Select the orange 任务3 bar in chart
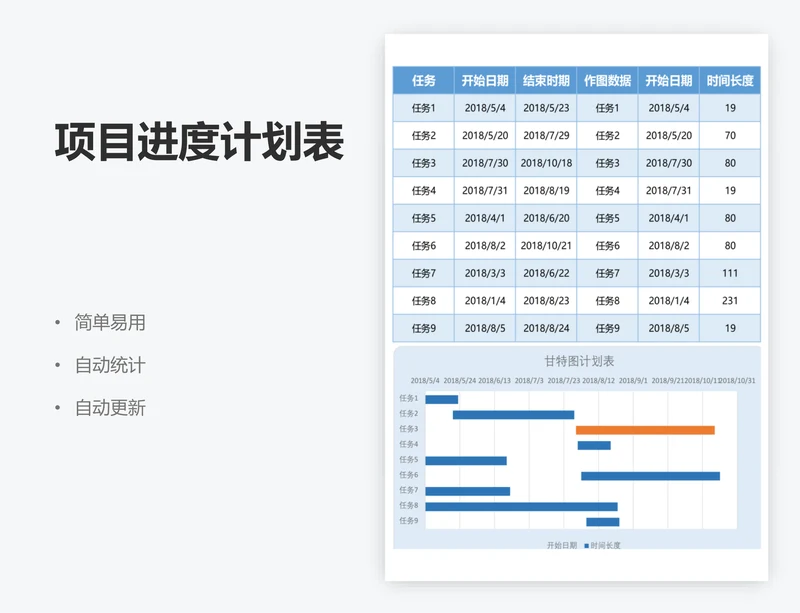800x613 pixels. coord(645,430)
